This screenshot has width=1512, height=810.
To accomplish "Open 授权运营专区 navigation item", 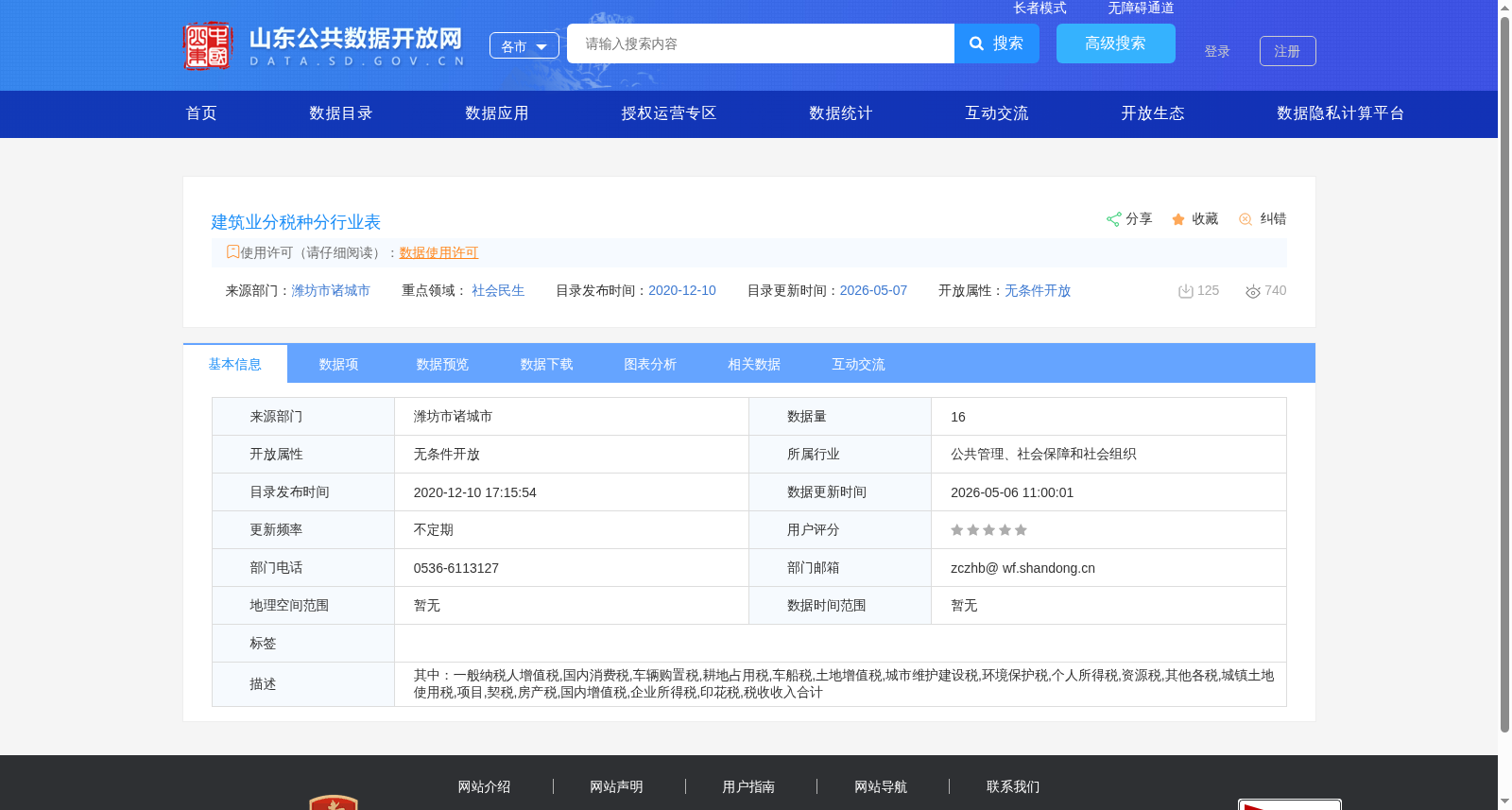I will click(669, 113).
